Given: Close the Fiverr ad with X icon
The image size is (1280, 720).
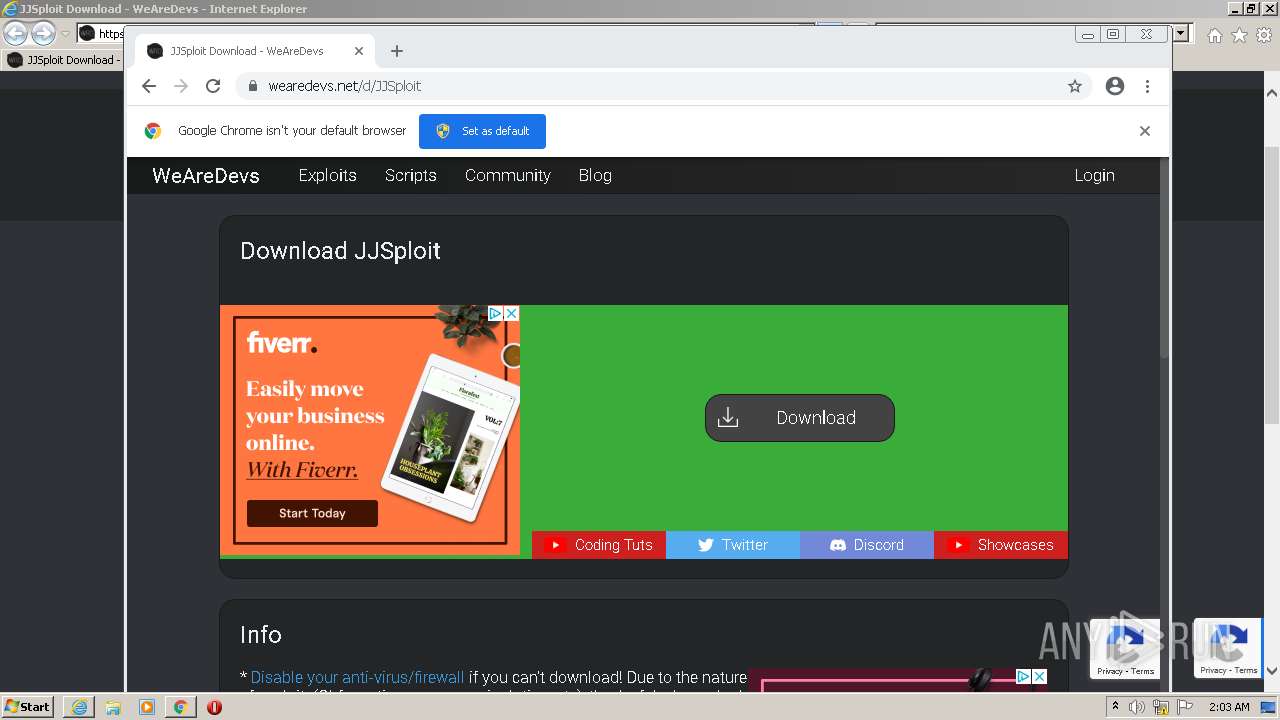Looking at the screenshot, I should coord(511,313).
